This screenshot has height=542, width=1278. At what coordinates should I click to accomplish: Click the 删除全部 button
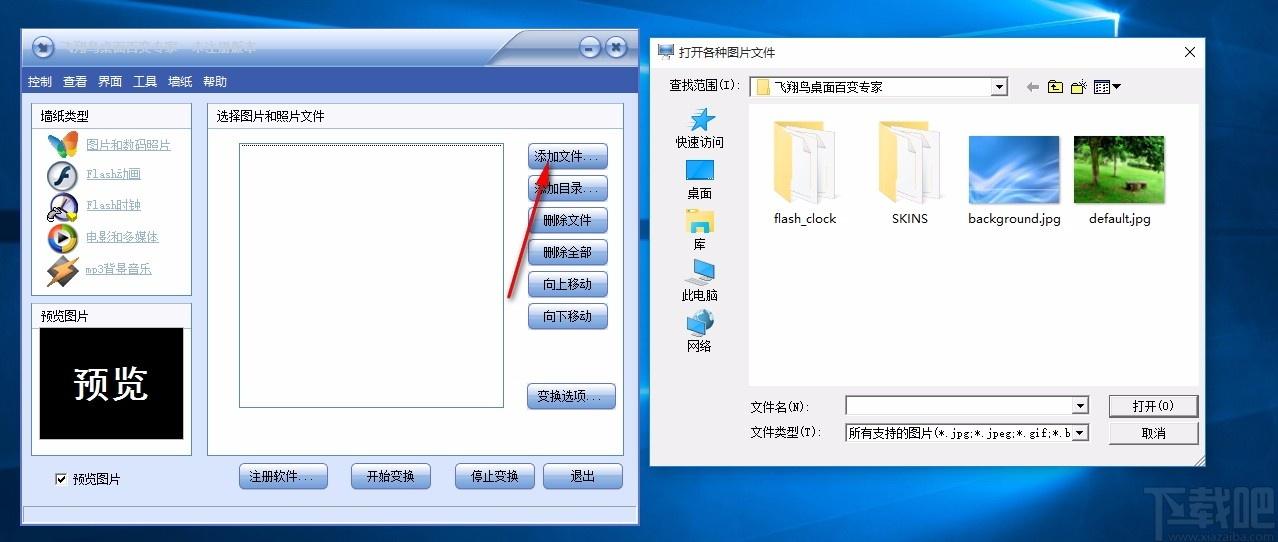pyautogui.click(x=568, y=252)
